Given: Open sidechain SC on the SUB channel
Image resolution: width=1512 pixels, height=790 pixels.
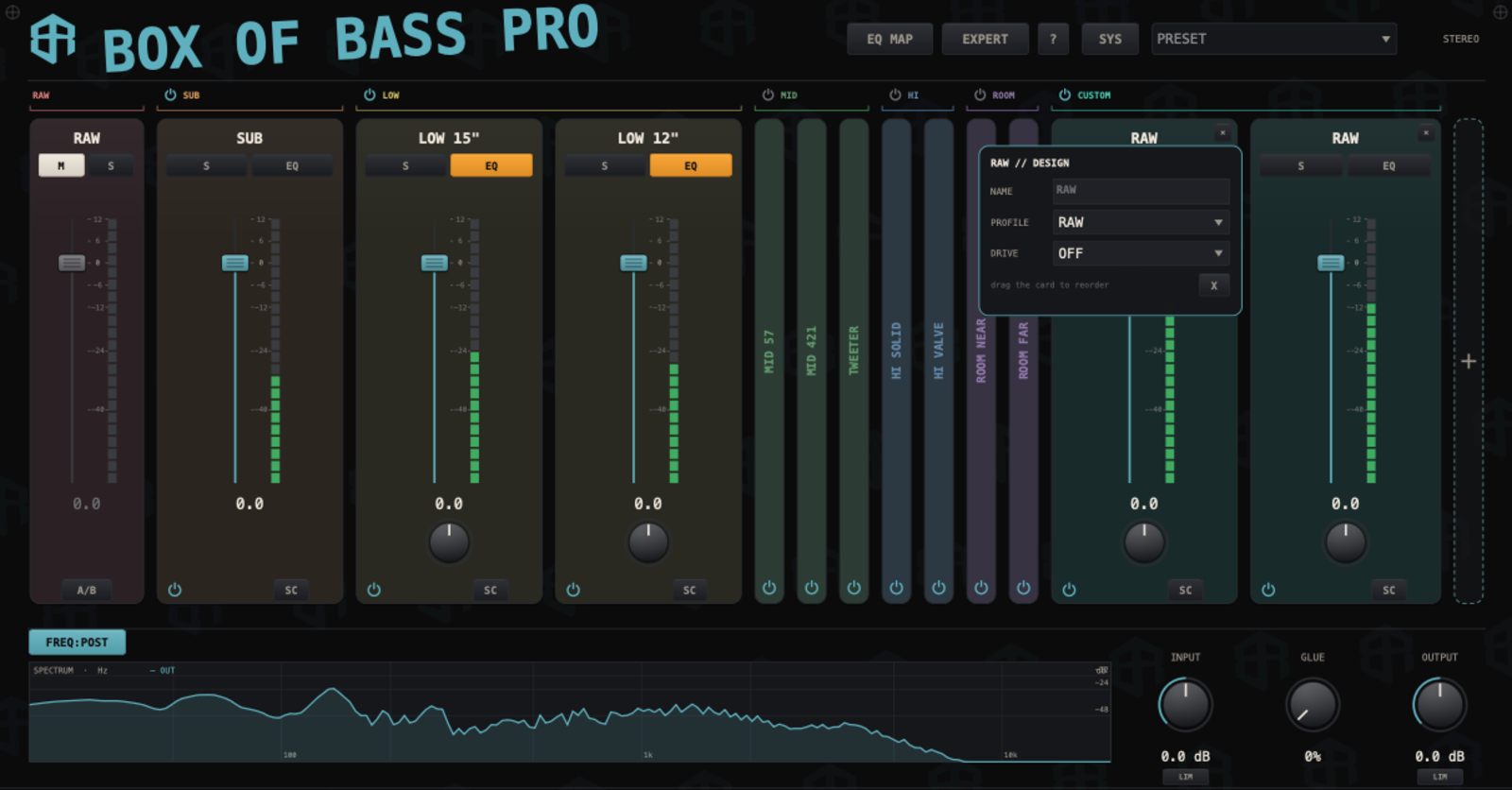Looking at the screenshot, I should 291,590.
